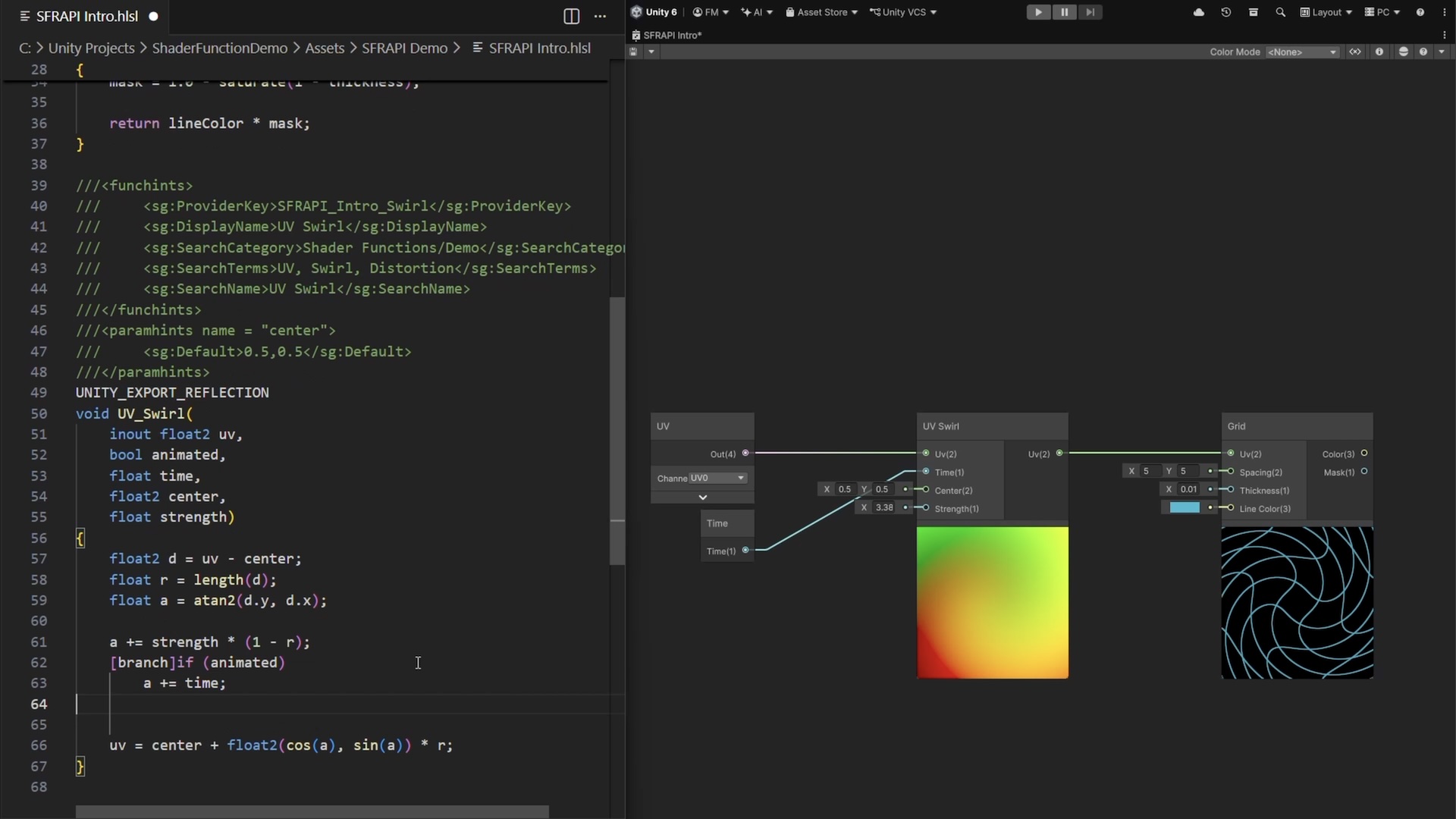Open the Unity help question mark icon
The width and height of the screenshot is (1456, 819).
[x=1420, y=12]
